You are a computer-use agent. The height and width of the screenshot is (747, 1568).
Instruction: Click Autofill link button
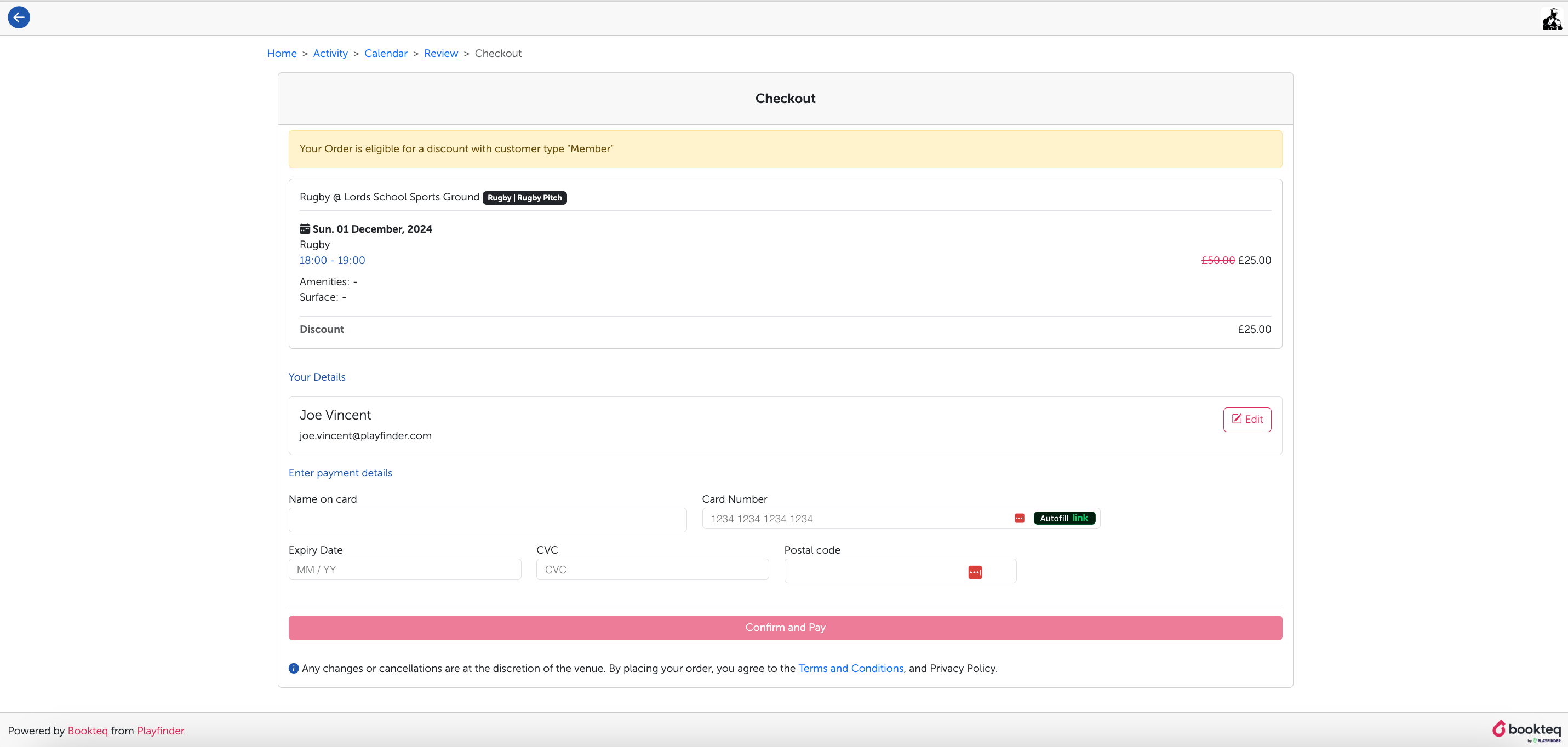point(1064,518)
